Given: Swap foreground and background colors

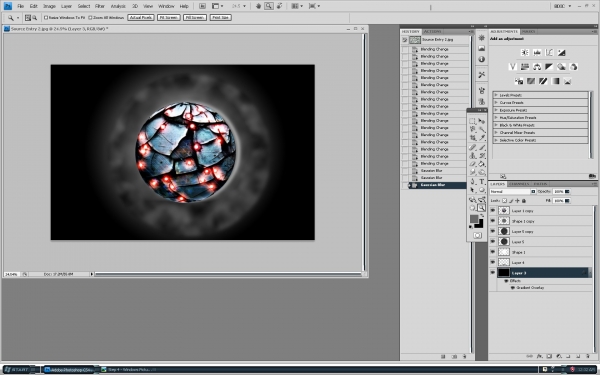Looking at the screenshot, I should pyautogui.click(x=481, y=216).
